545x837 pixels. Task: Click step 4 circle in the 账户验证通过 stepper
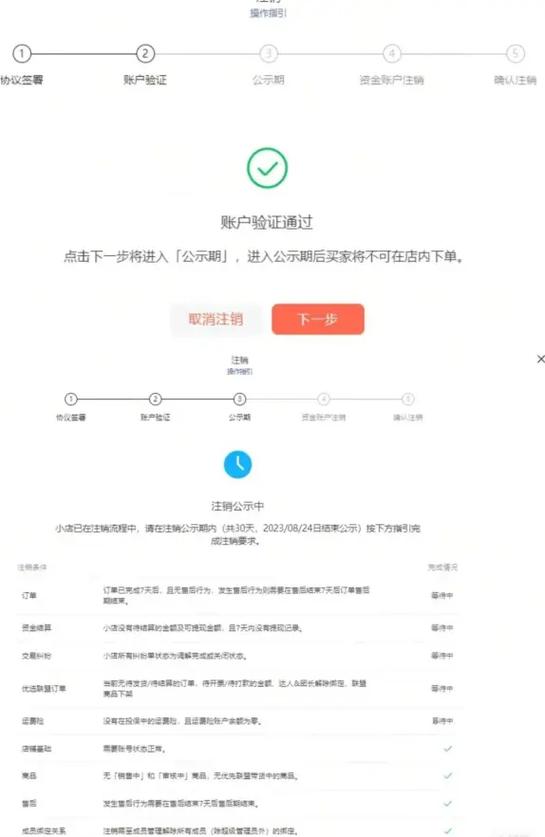pos(392,53)
